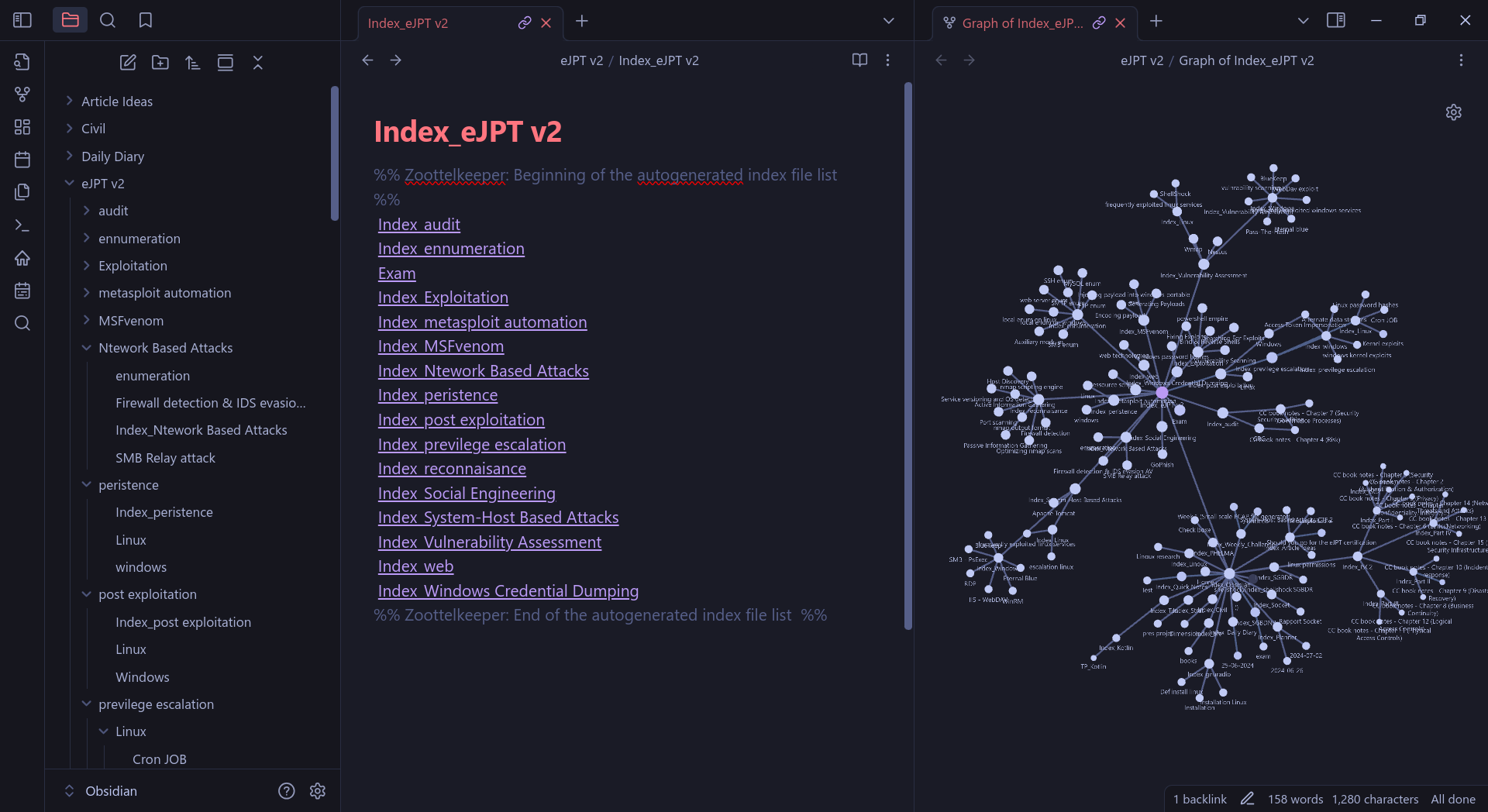This screenshot has height=812, width=1488.
Task: Toggle reading view book icon
Action: tap(859, 60)
